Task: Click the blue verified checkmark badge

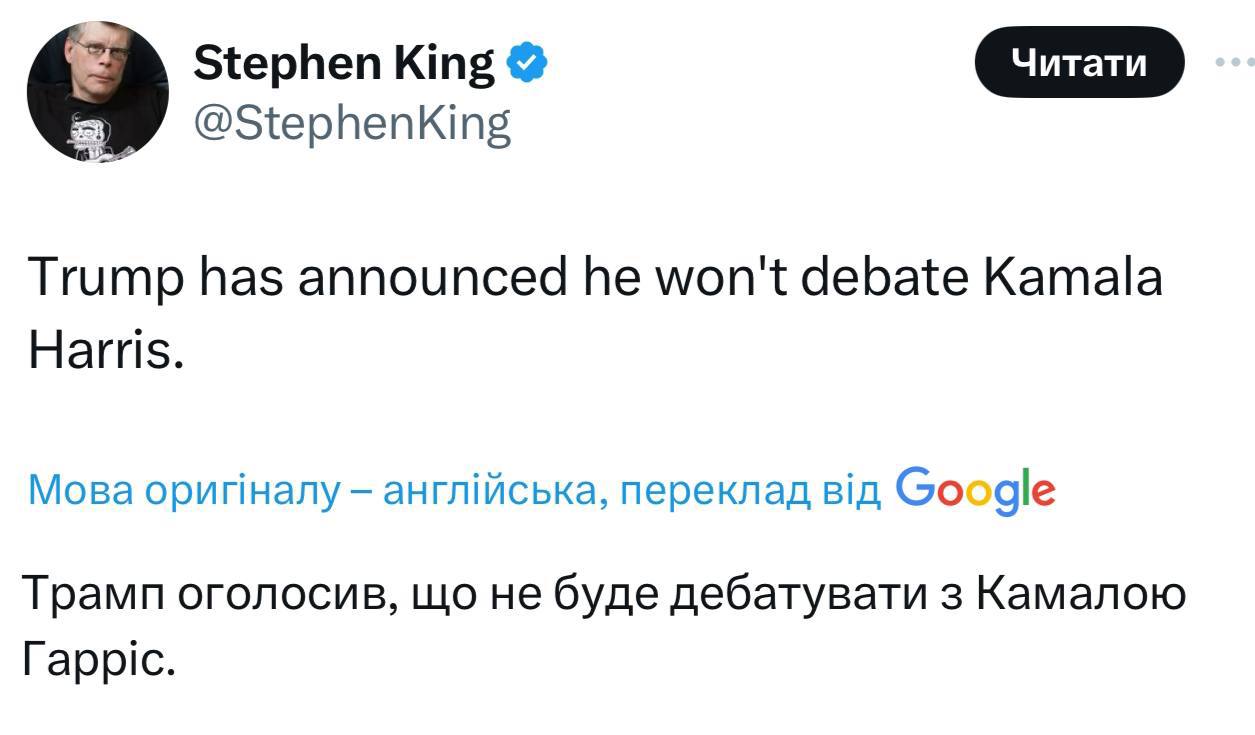Action: tap(527, 65)
